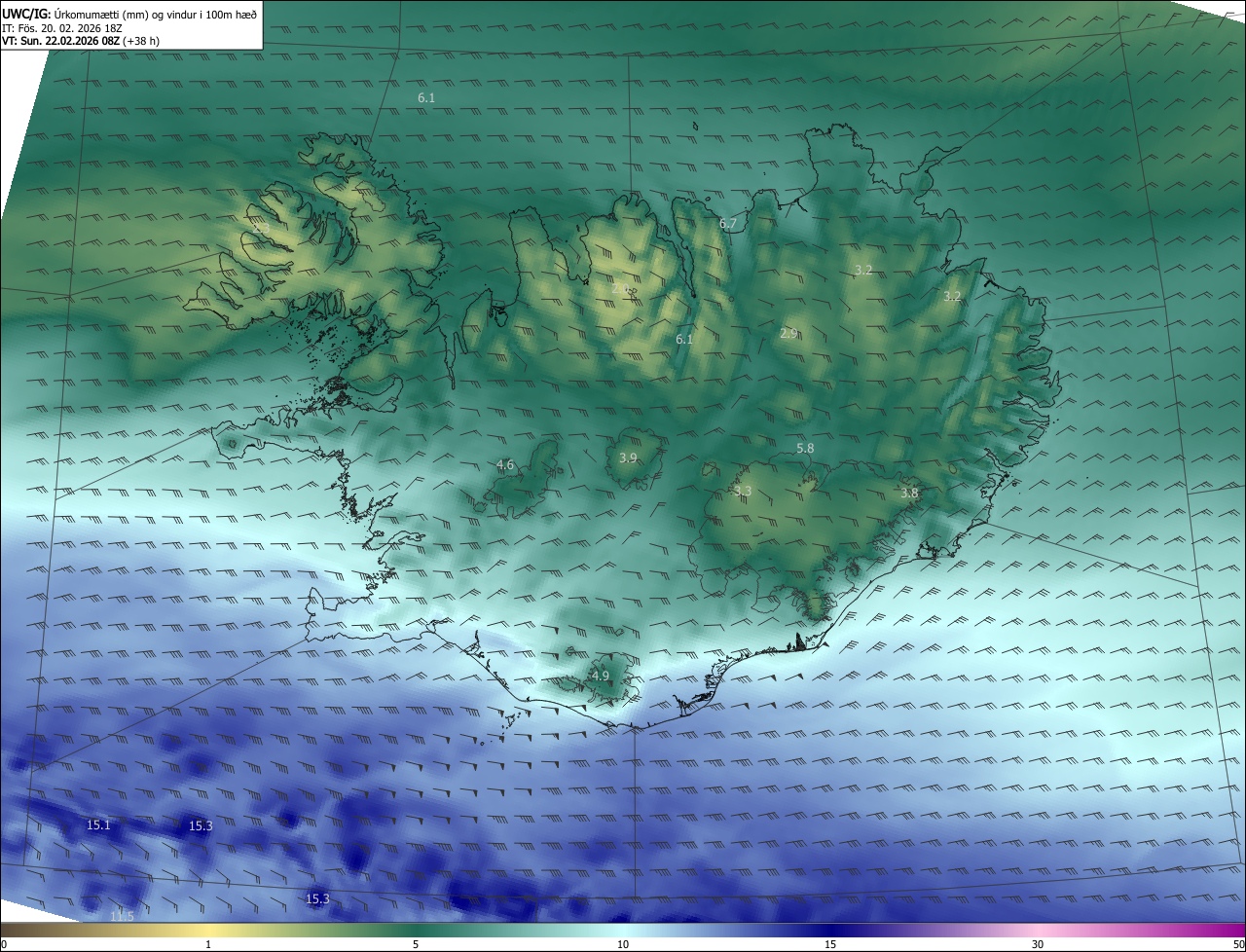Click the 3.8 value label on the map
Screen dimensions: 1246x952
(909, 494)
